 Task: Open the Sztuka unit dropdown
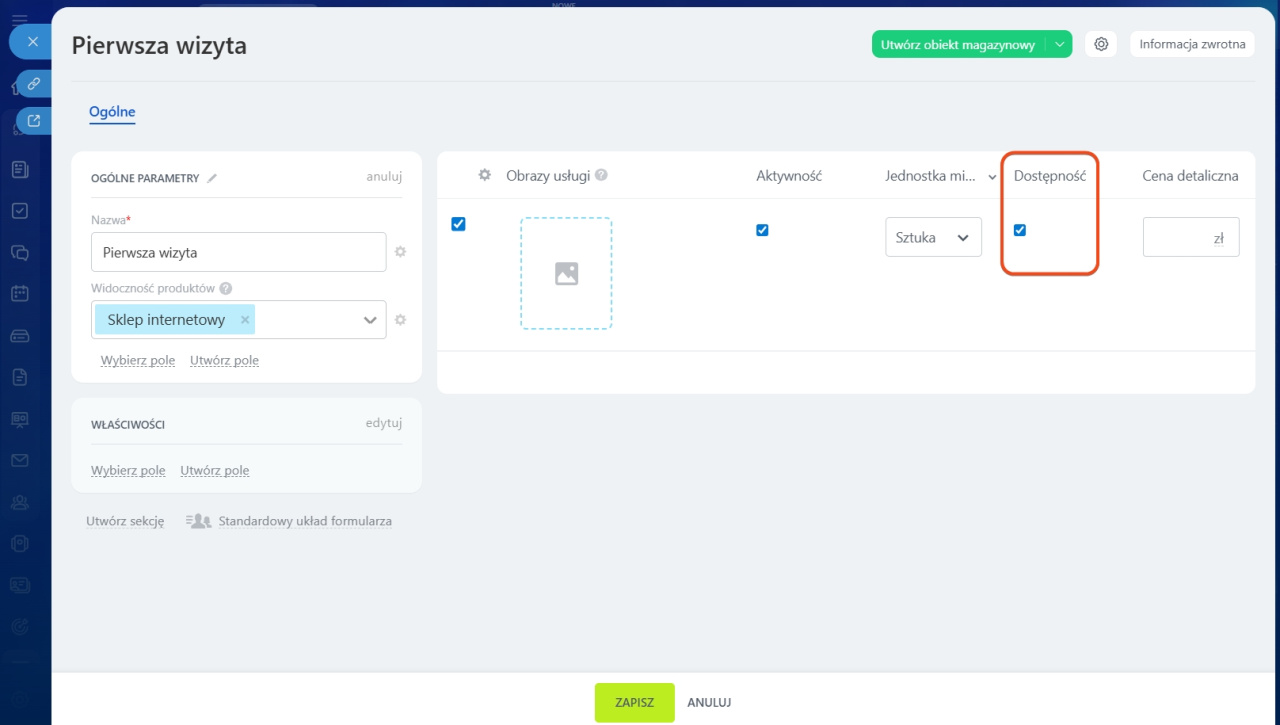pos(933,238)
